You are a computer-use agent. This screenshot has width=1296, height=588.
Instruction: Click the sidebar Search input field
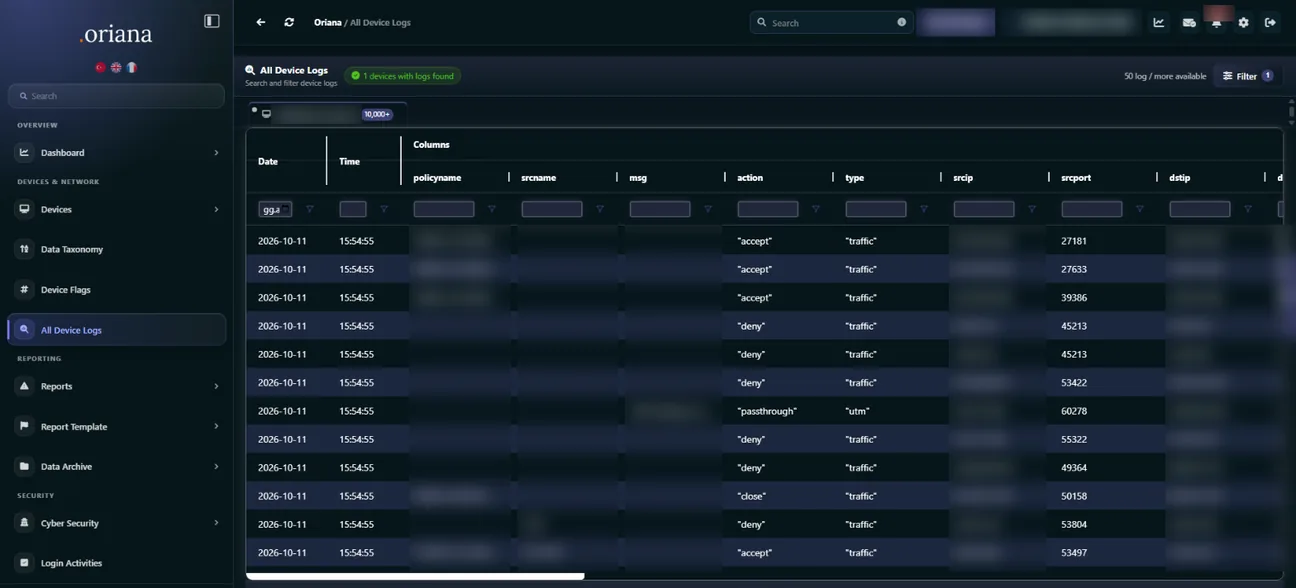click(116, 96)
